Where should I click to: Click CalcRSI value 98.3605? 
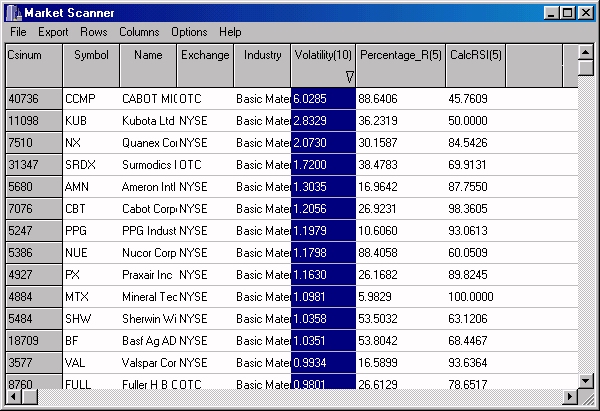click(x=476, y=209)
